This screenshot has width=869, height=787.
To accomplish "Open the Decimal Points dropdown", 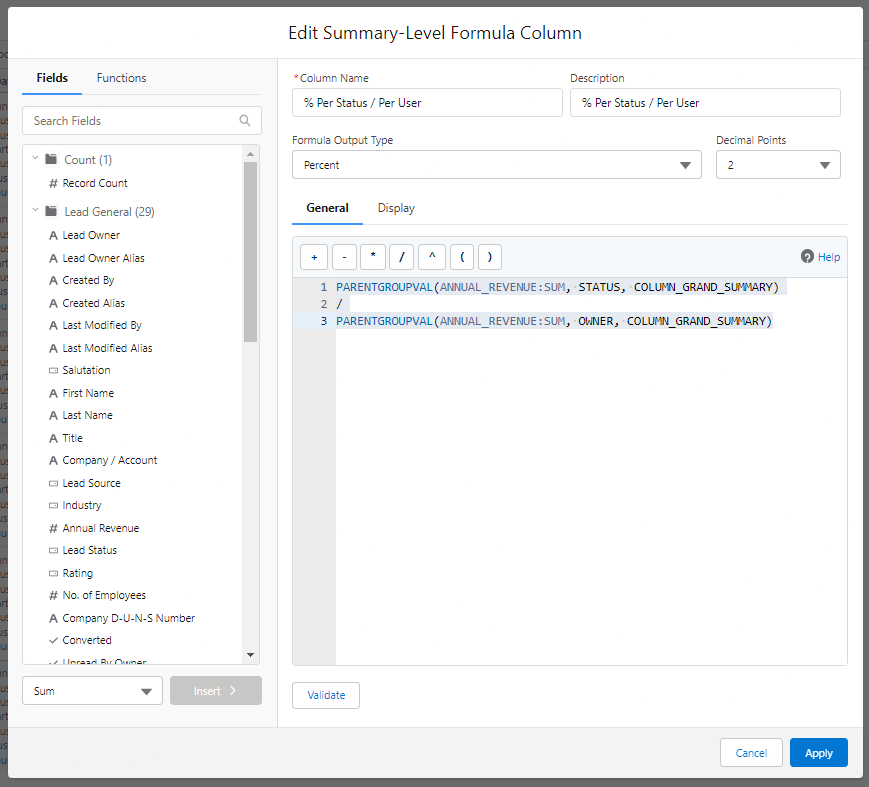I will [778, 165].
